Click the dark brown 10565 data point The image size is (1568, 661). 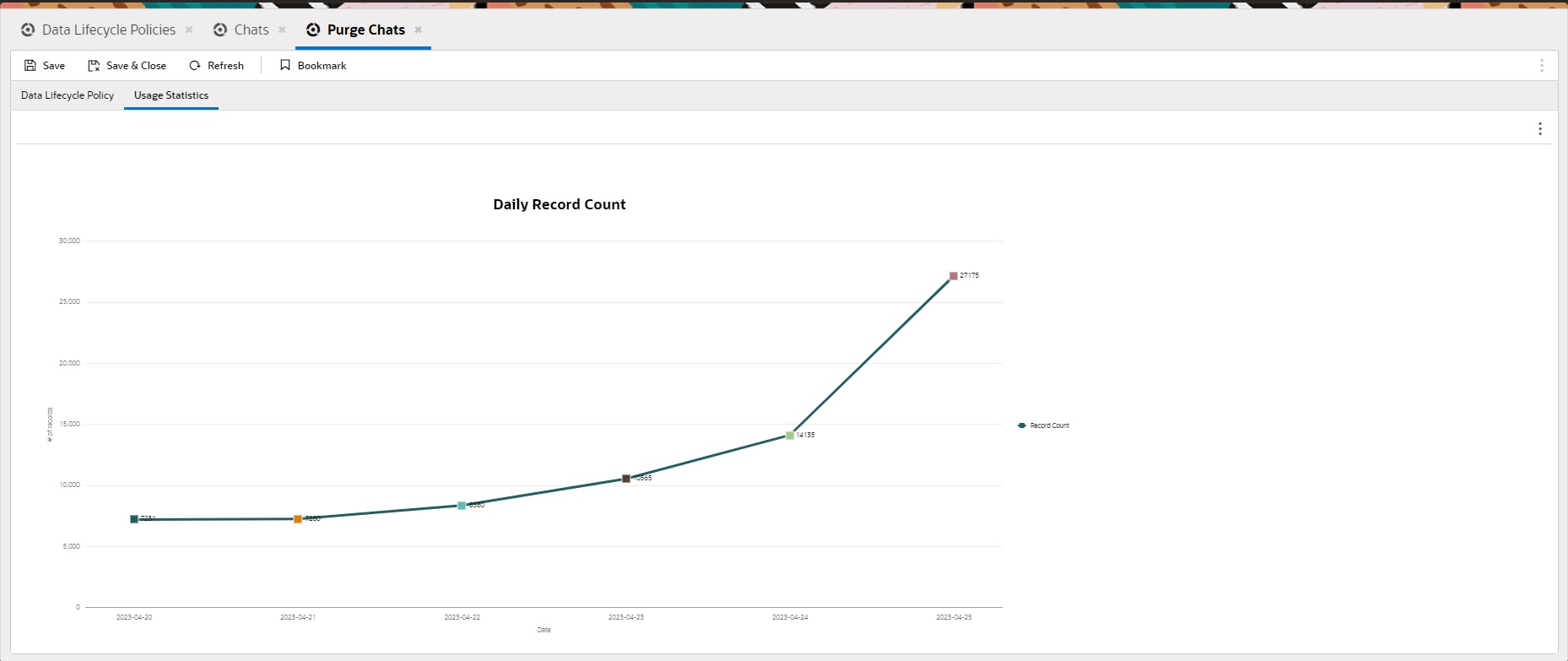pos(626,479)
